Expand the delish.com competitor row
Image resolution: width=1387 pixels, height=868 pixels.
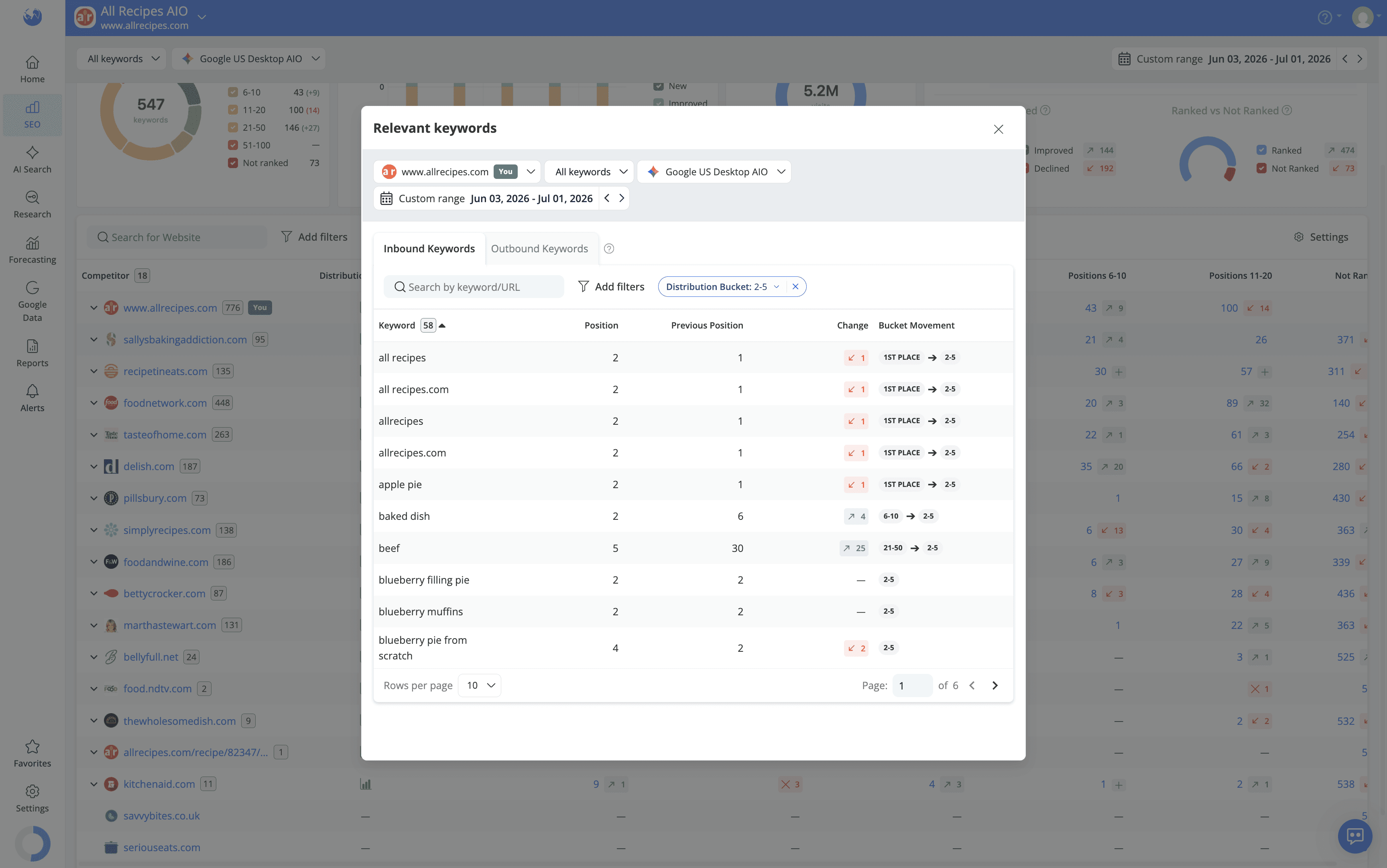click(x=94, y=466)
